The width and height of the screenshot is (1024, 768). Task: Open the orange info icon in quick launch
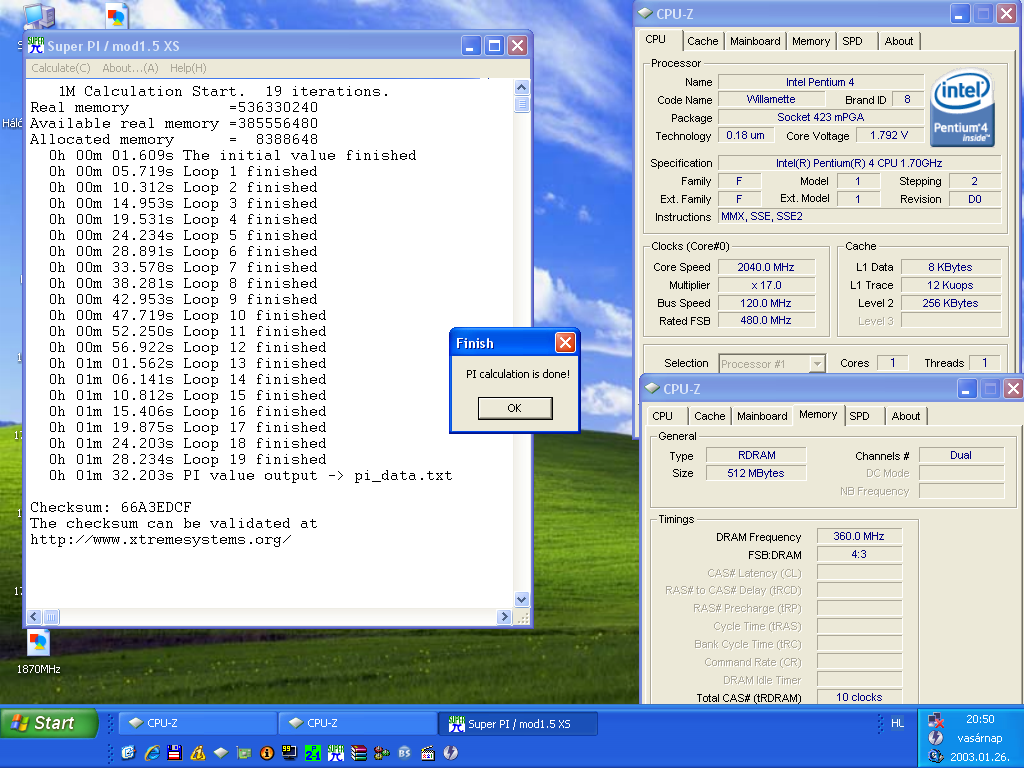coord(266,753)
